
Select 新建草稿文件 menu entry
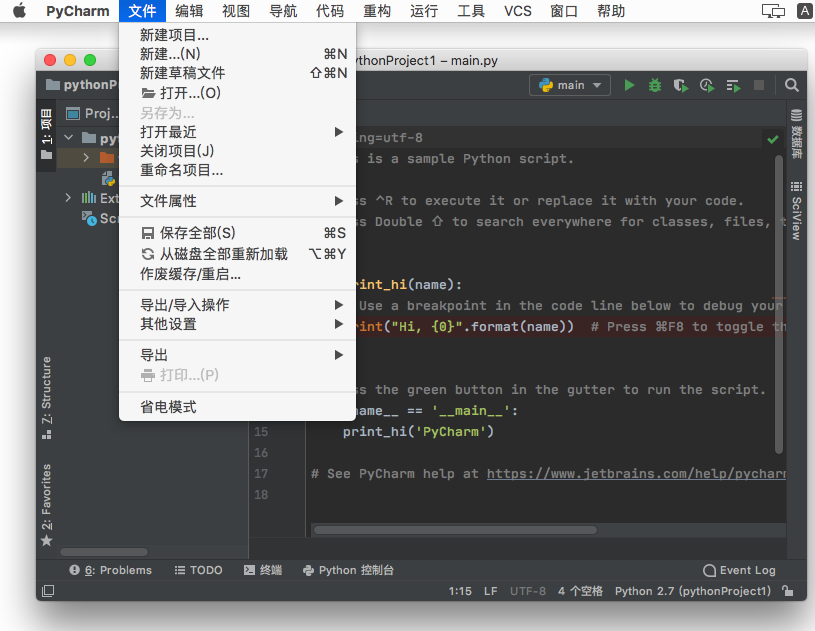click(238, 73)
